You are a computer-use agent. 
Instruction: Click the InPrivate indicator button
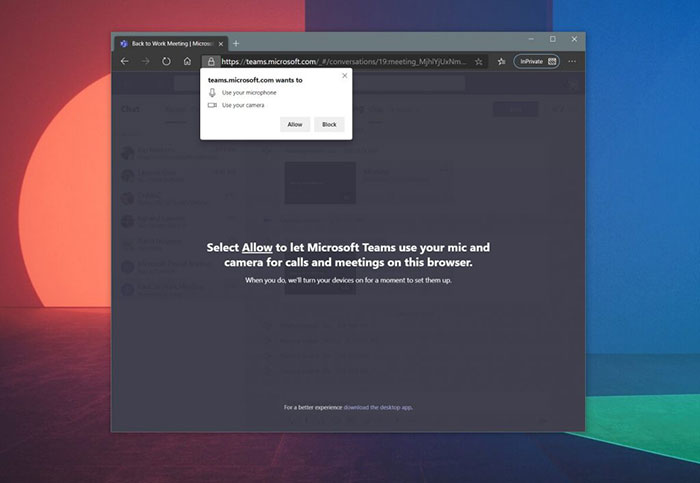click(537, 62)
